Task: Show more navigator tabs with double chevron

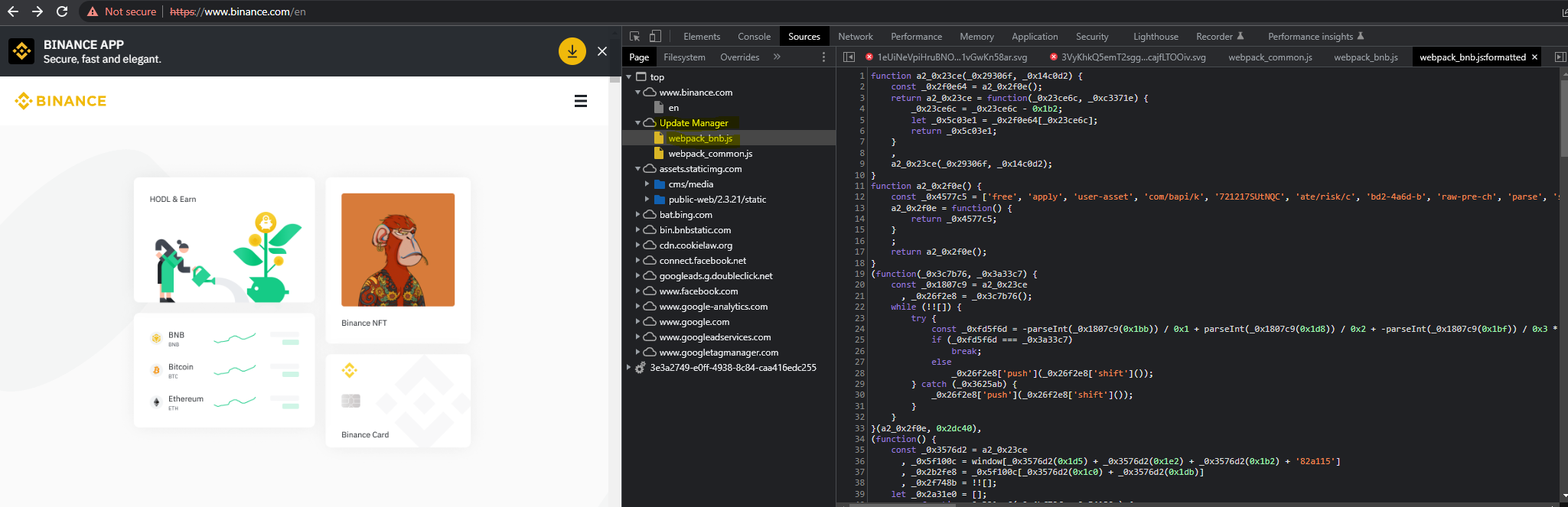Action: pyautogui.click(x=777, y=57)
